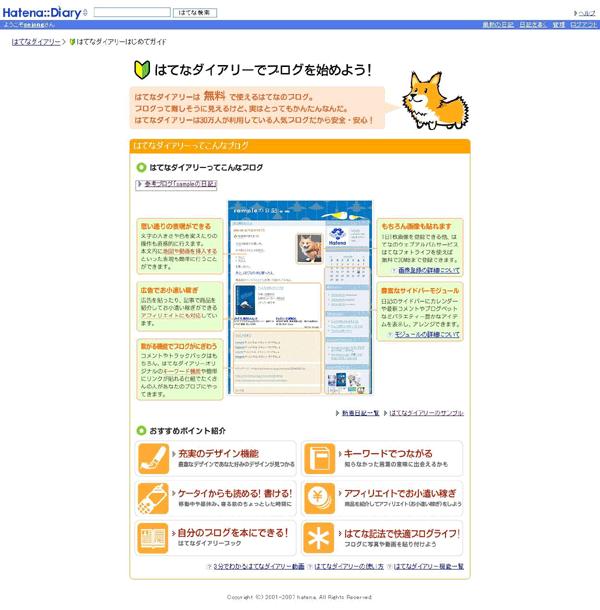Viewport: 600px width, 610px height.
Task: Click green circle bullet beside おすすめポイント紹介
Action: coord(141,431)
